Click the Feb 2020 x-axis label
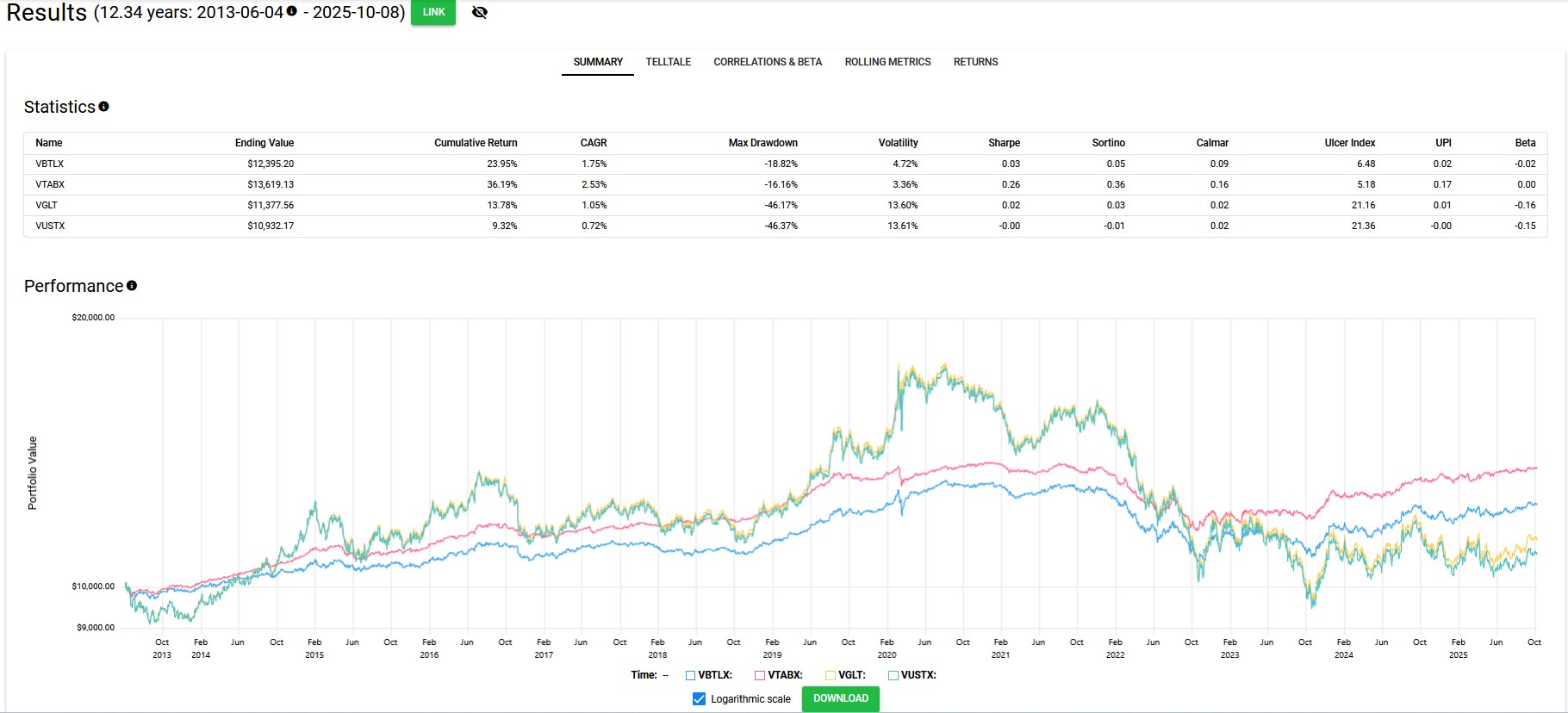Viewport: 1568px width, 713px height. [x=887, y=648]
